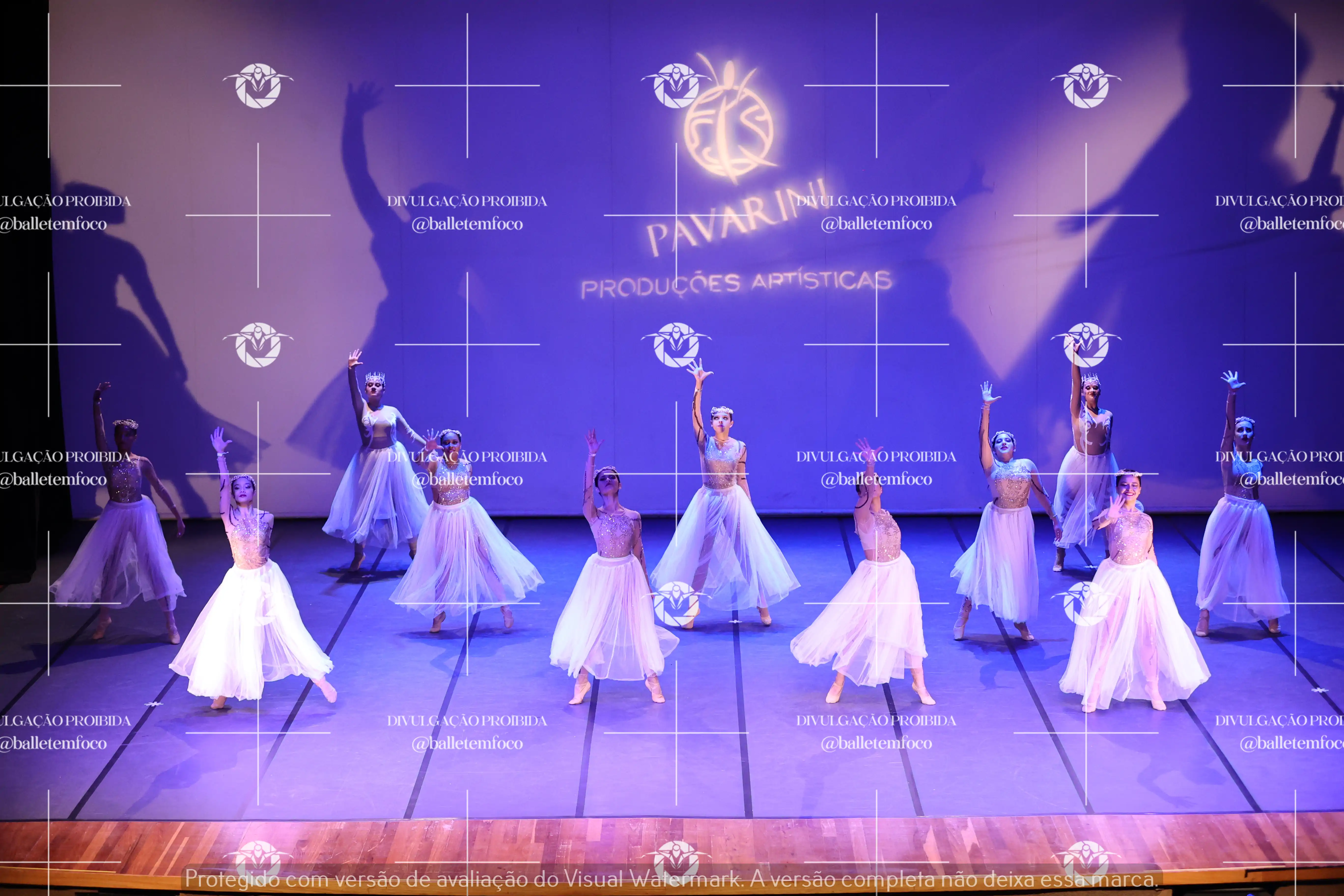The width and height of the screenshot is (1344, 896).
Task: Click the Visual Watermark notice at the bottom
Action: click(x=672, y=879)
